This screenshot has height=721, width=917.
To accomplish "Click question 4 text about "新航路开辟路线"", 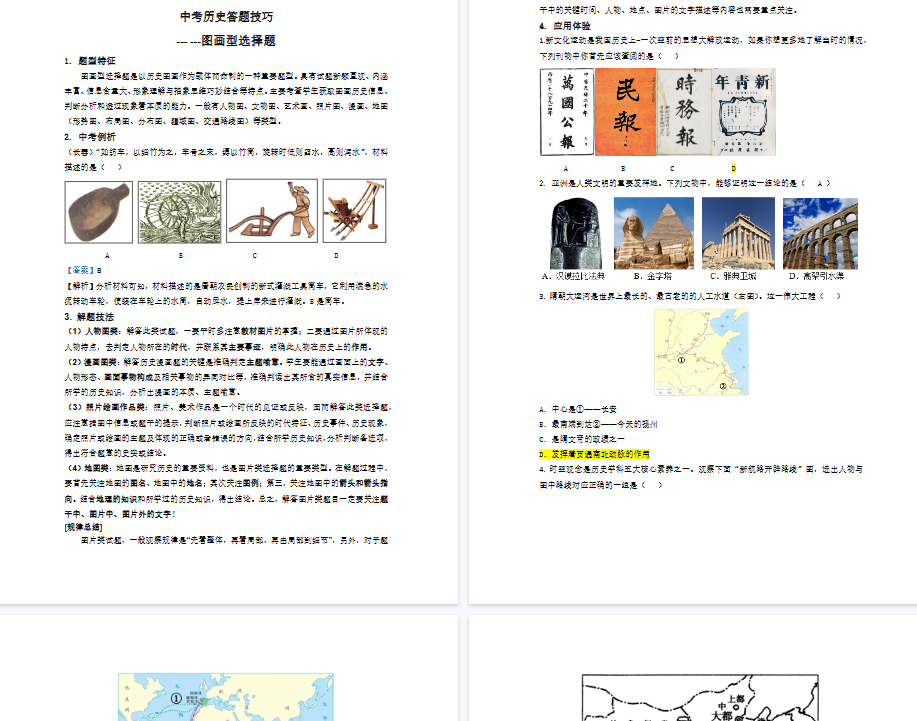I will [x=701, y=477].
